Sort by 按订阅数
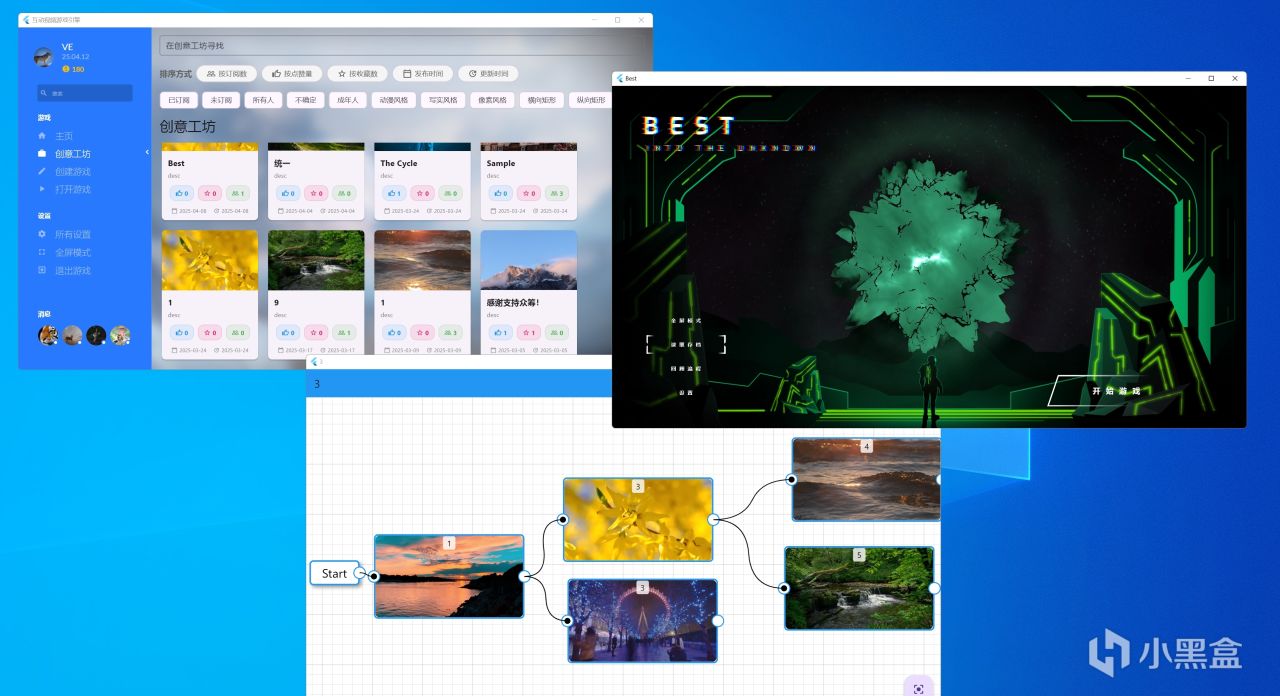 [x=227, y=73]
